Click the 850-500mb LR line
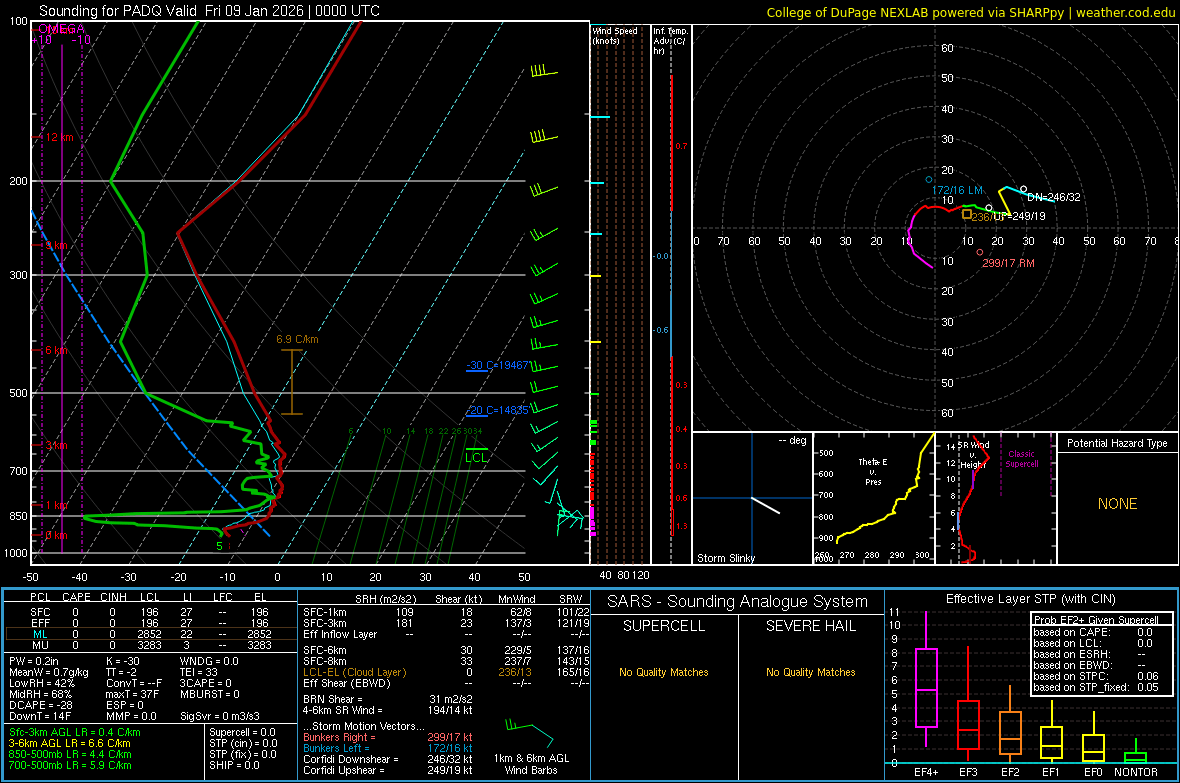 (x=70, y=754)
